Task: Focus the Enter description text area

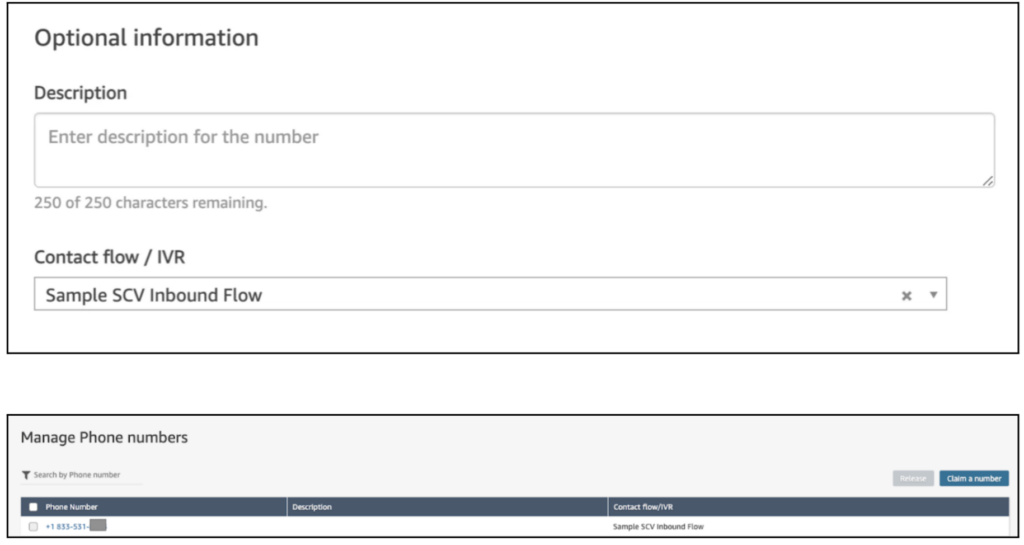Action: tap(514, 150)
